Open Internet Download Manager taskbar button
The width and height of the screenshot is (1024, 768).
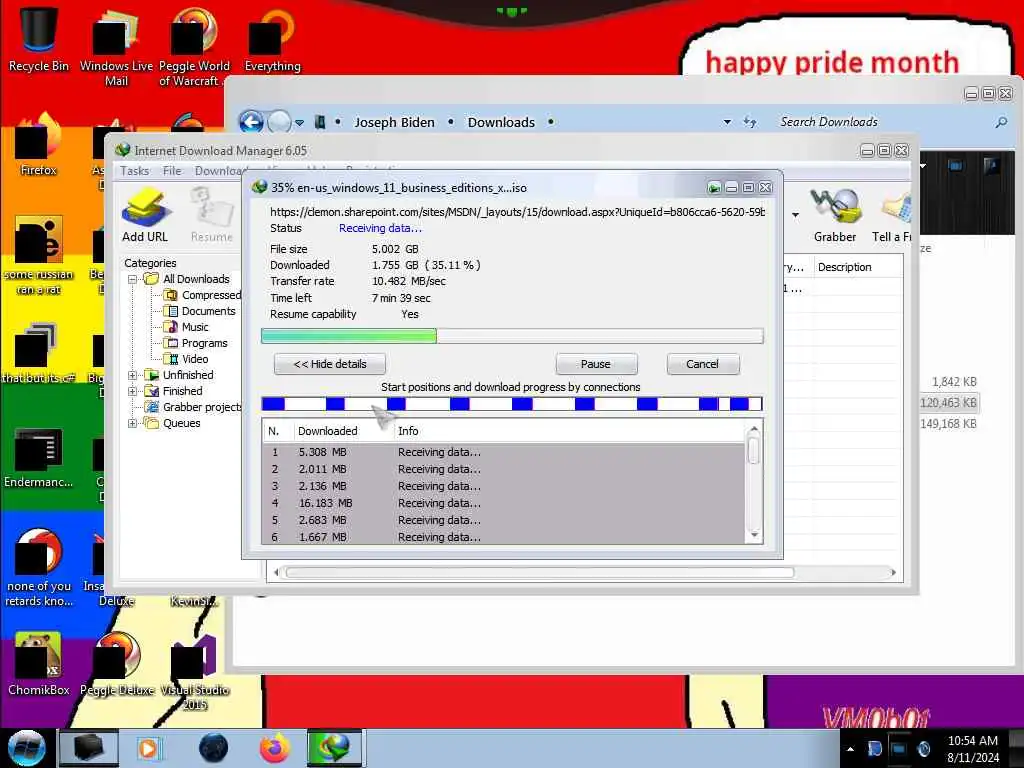coord(334,748)
